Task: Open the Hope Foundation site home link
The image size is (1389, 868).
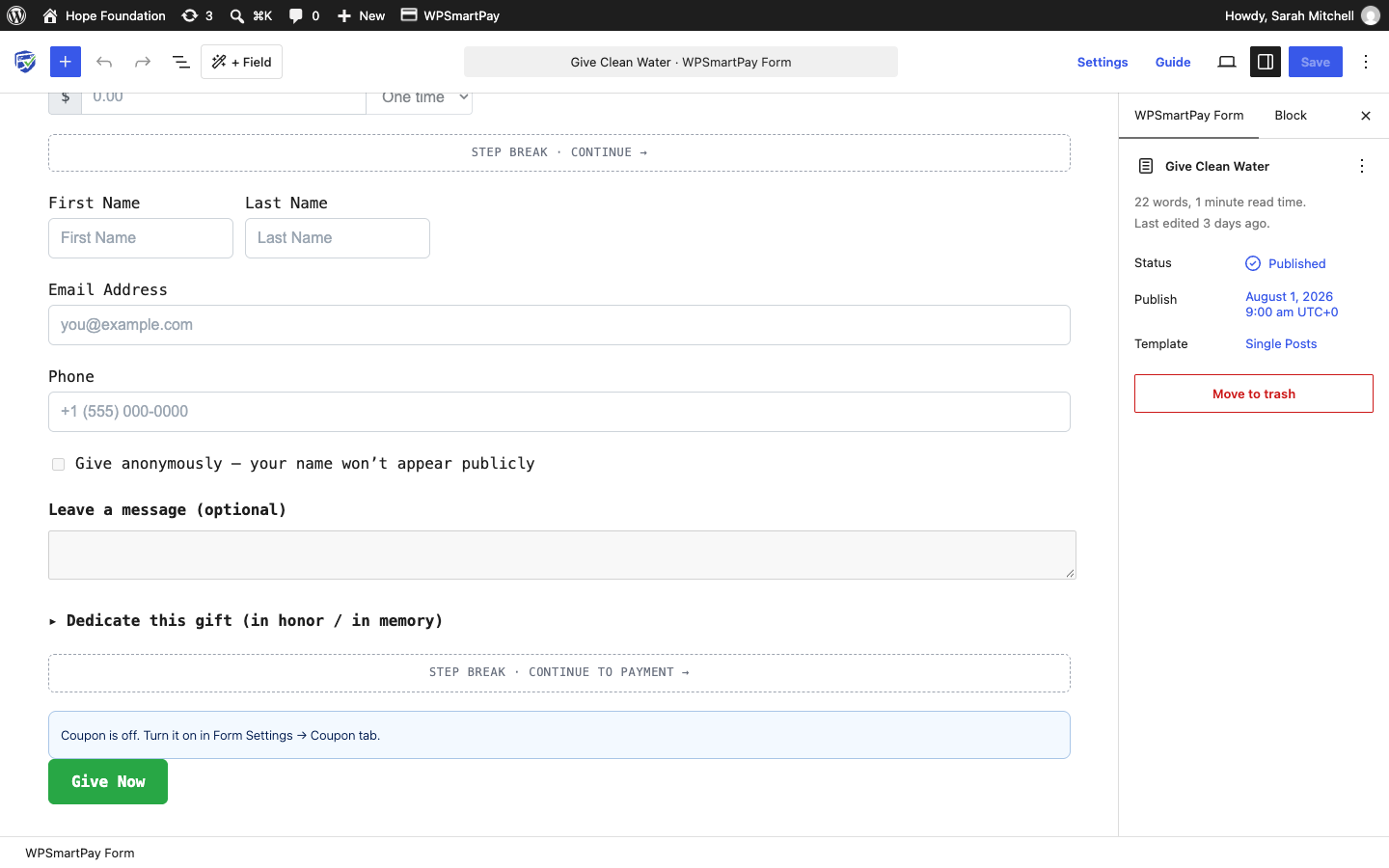Action: click(x=104, y=15)
